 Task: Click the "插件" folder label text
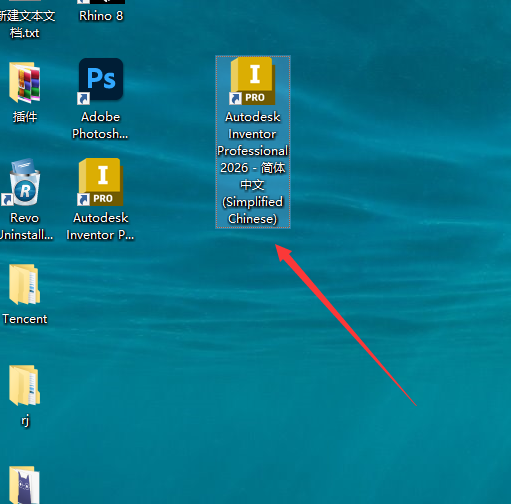point(25,117)
